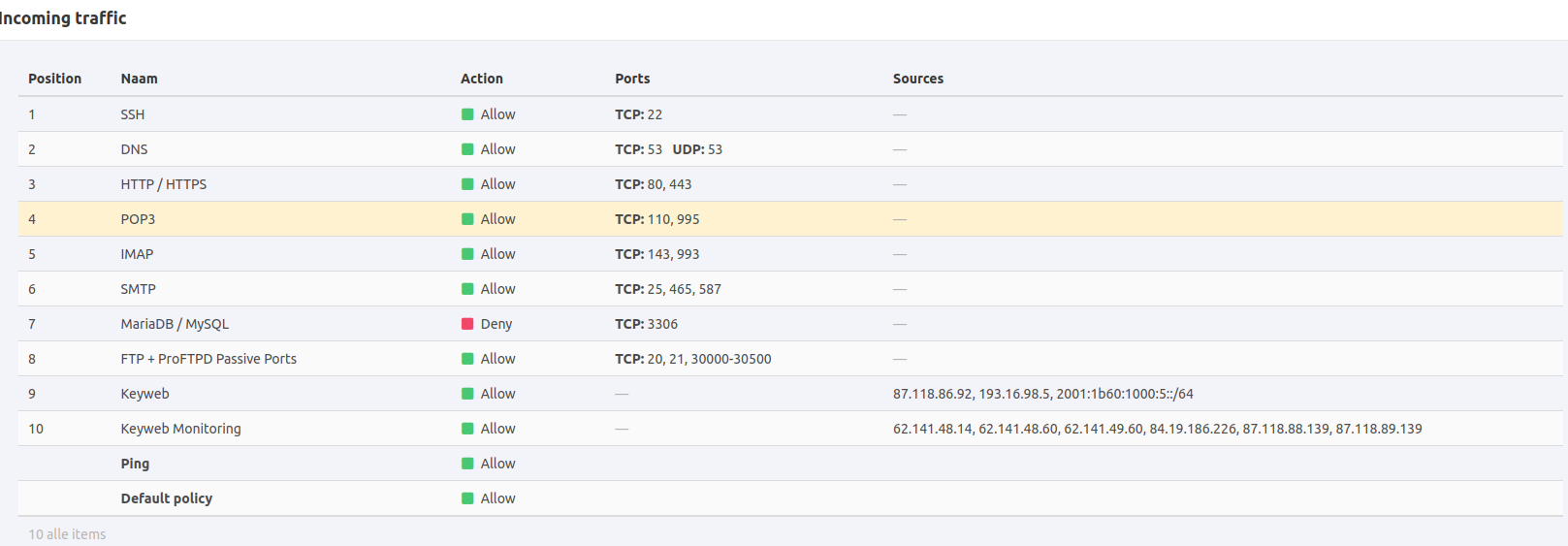This screenshot has width=1568, height=546.
Task: Sort by the Position column header
Action: pyautogui.click(x=54, y=79)
